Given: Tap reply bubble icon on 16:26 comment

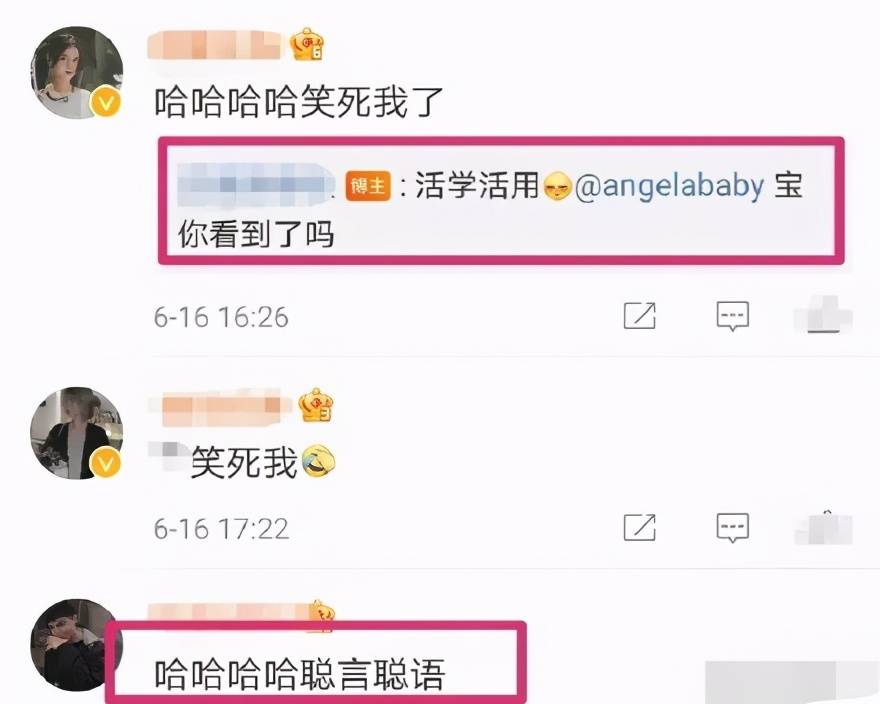Looking at the screenshot, I should (732, 316).
